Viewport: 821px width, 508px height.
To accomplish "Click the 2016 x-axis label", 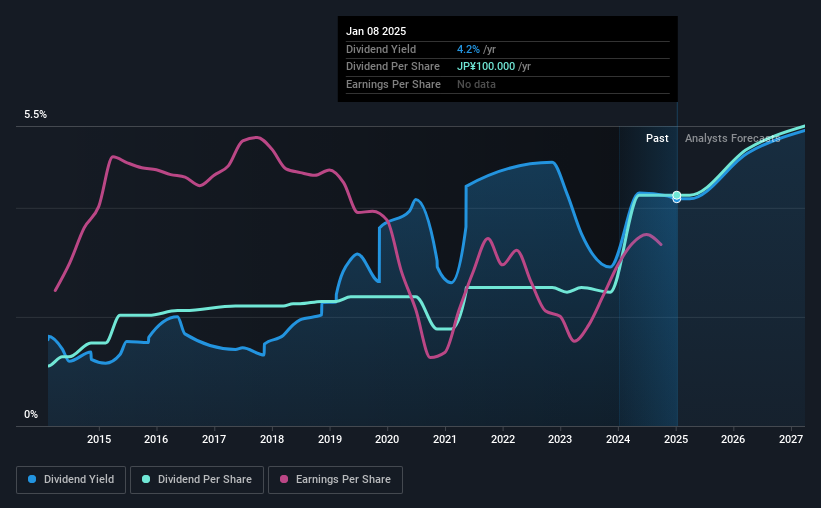I will click(x=156, y=439).
